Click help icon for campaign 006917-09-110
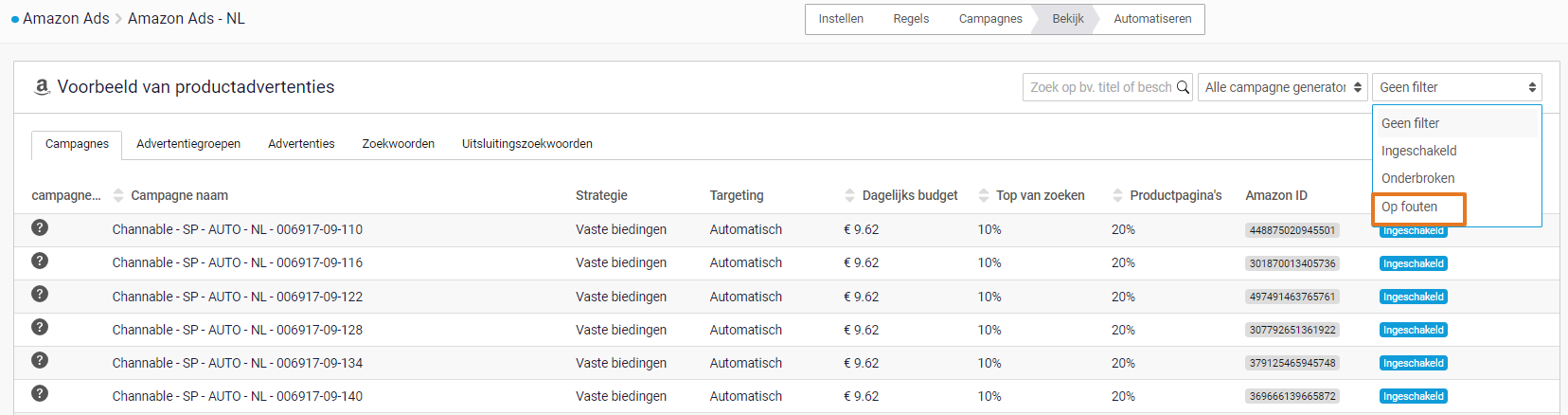Viewport: 1568px width, 415px height. (x=40, y=227)
